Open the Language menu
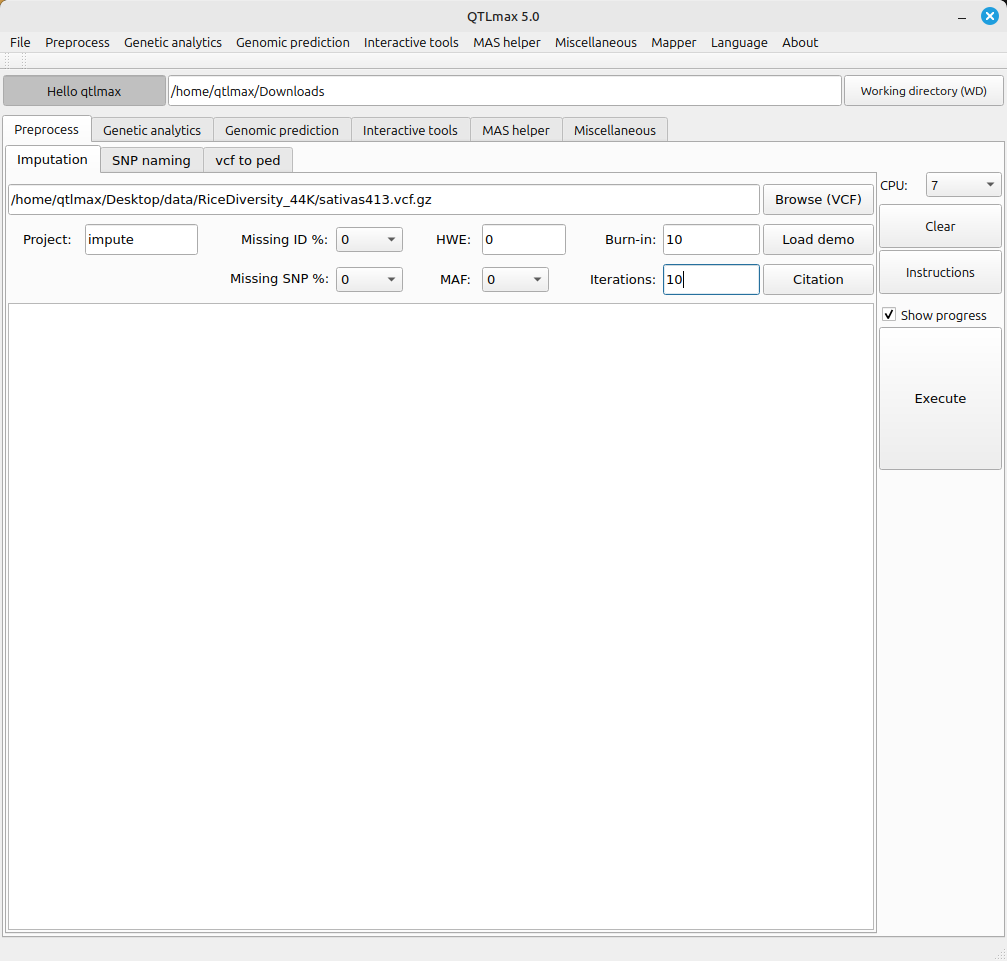The image size is (1007, 961). click(739, 42)
